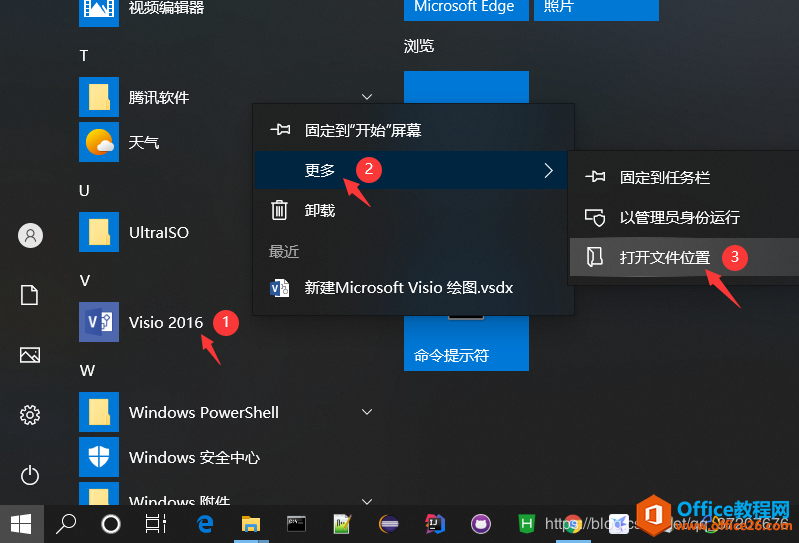Click the Power icon in Start sidebar

tap(30, 475)
